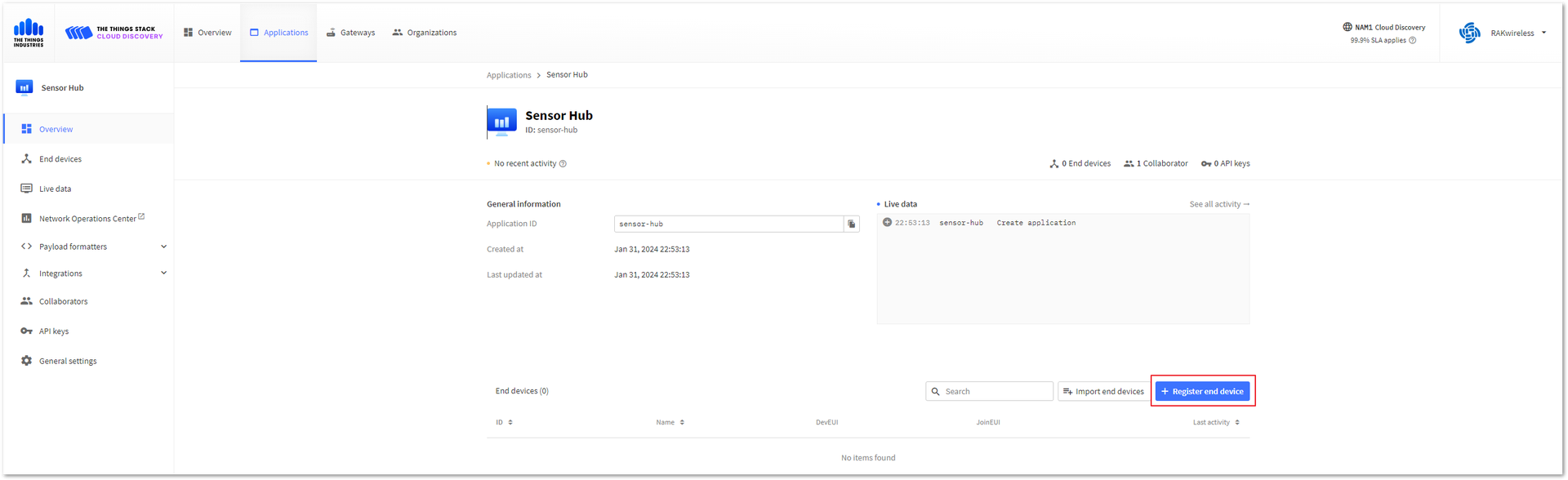Sort end devices by ID column

tap(504, 423)
